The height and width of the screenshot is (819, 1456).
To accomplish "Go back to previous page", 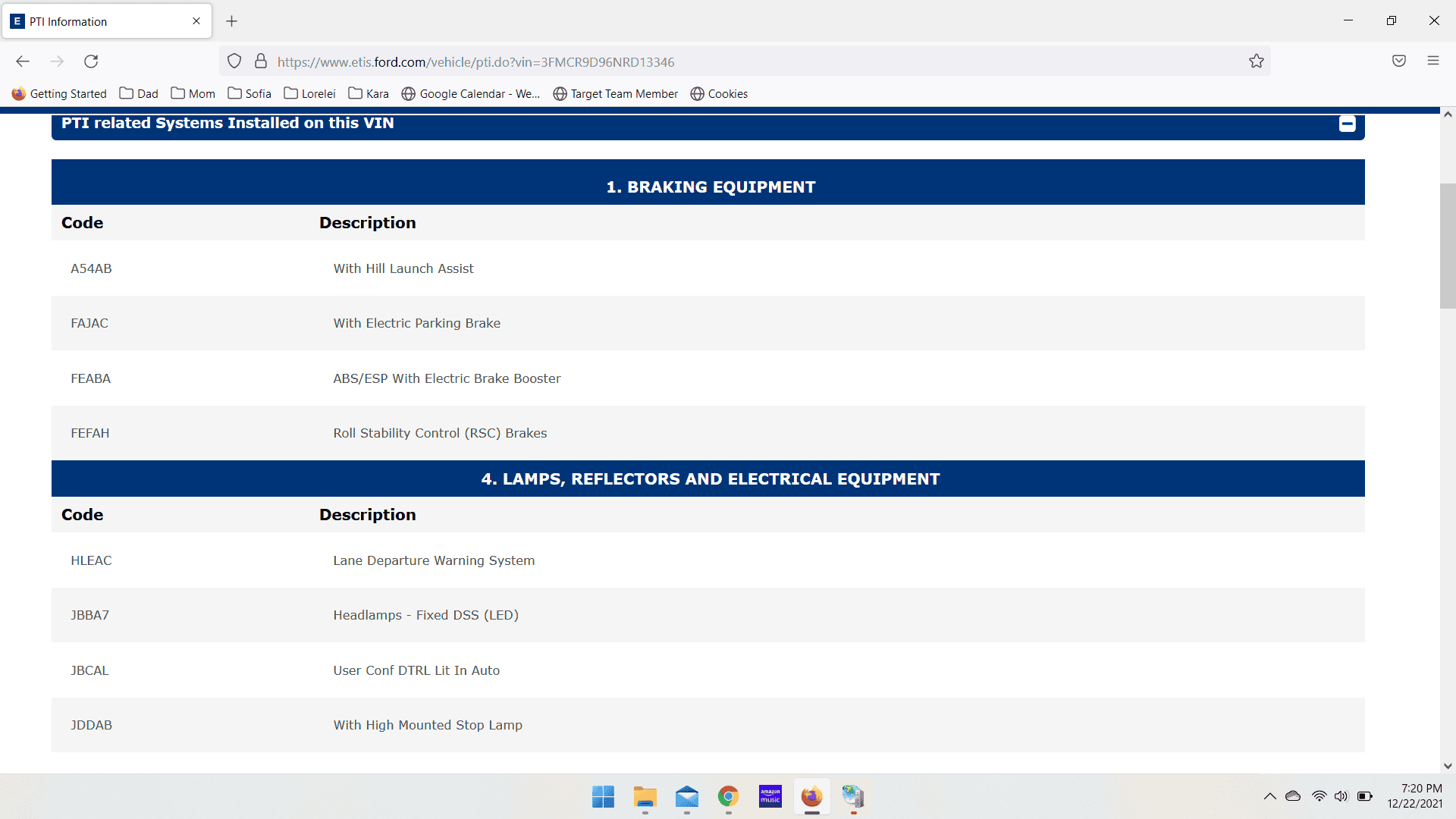I will 23,61.
